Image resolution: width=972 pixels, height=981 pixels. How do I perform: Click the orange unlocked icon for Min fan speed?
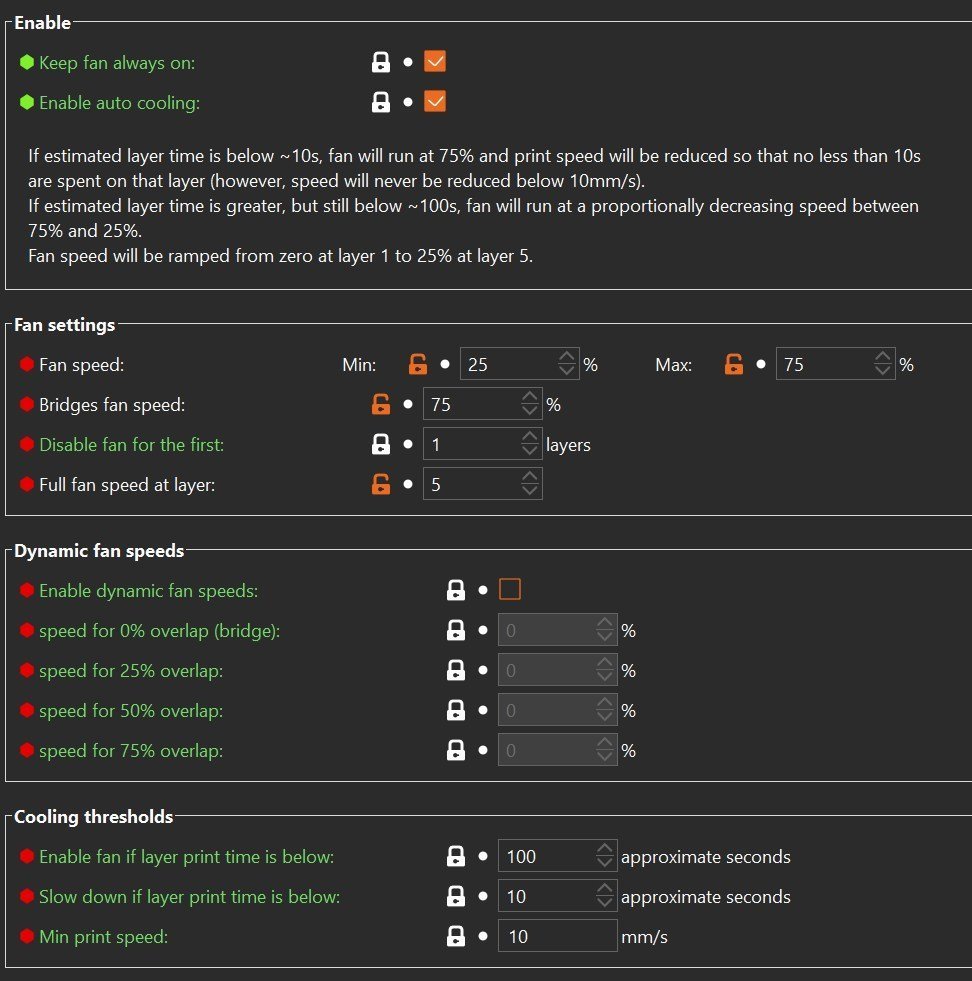pyautogui.click(x=418, y=364)
